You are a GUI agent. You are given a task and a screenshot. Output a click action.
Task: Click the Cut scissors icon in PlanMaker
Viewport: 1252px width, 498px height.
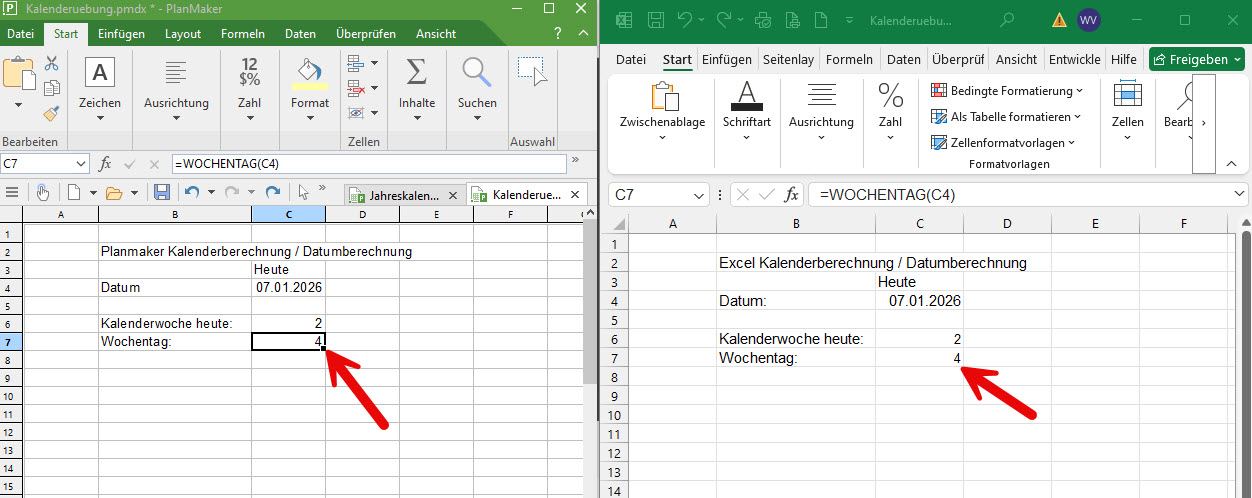click(x=51, y=64)
